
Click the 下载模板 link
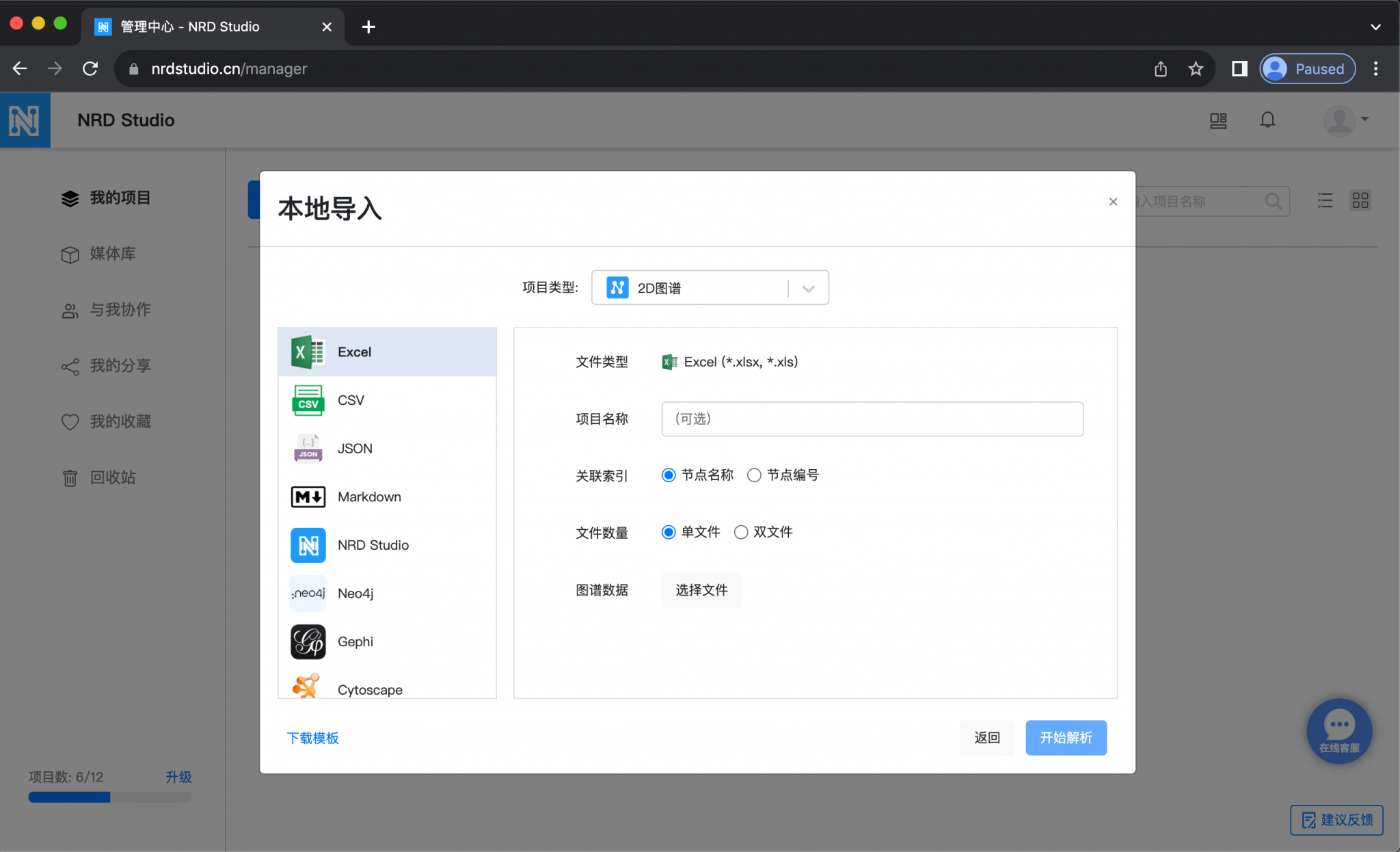tap(312, 737)
